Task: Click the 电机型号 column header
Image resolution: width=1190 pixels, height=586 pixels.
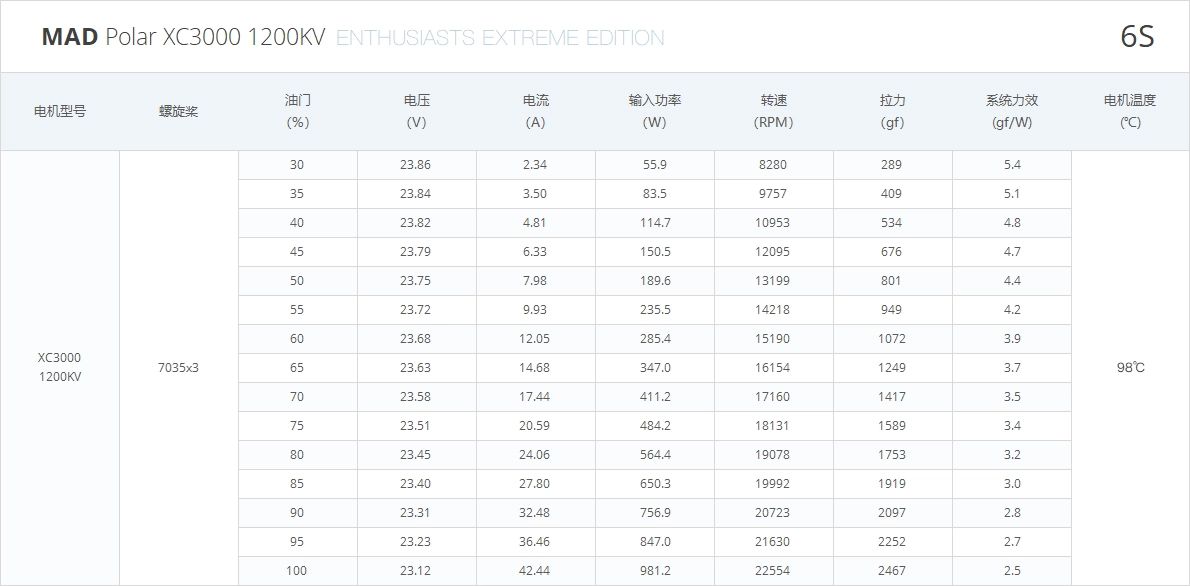Action: click(x=60, y=112)
